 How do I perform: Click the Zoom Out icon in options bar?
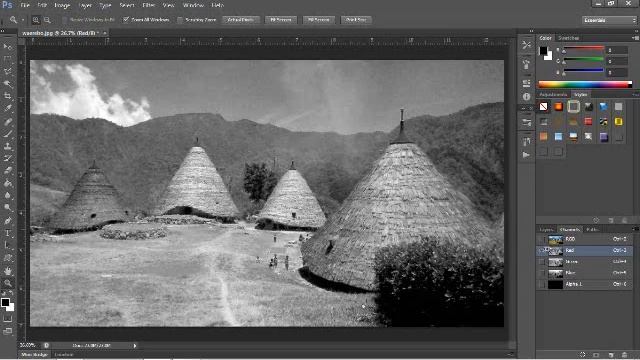pyautogui.click(x=47, y=20)
